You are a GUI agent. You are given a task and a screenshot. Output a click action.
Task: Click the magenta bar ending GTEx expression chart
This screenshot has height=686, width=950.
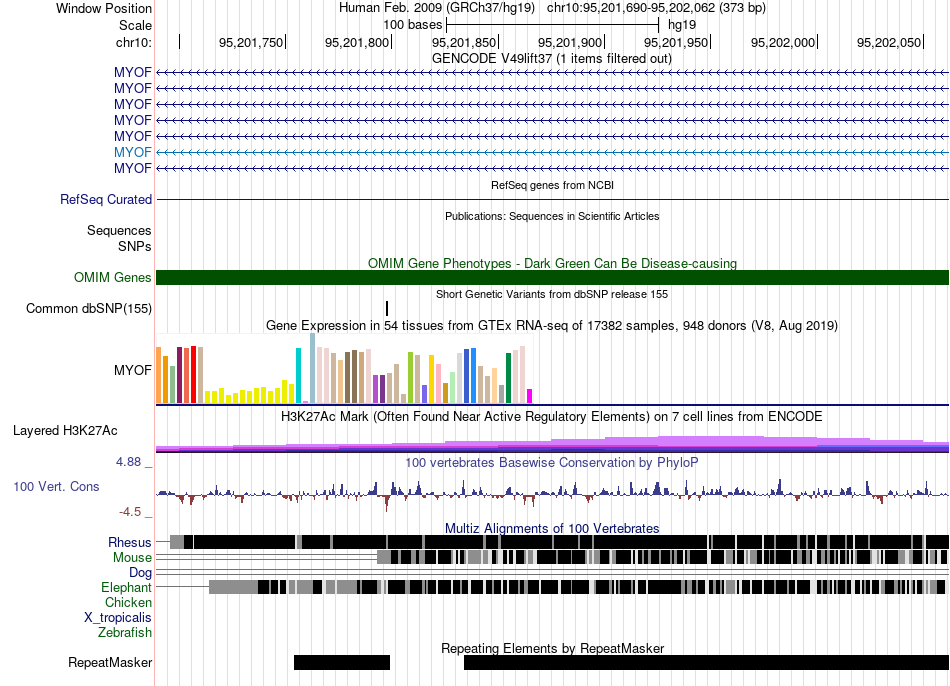pyautogui.click(x=530, y=396)
